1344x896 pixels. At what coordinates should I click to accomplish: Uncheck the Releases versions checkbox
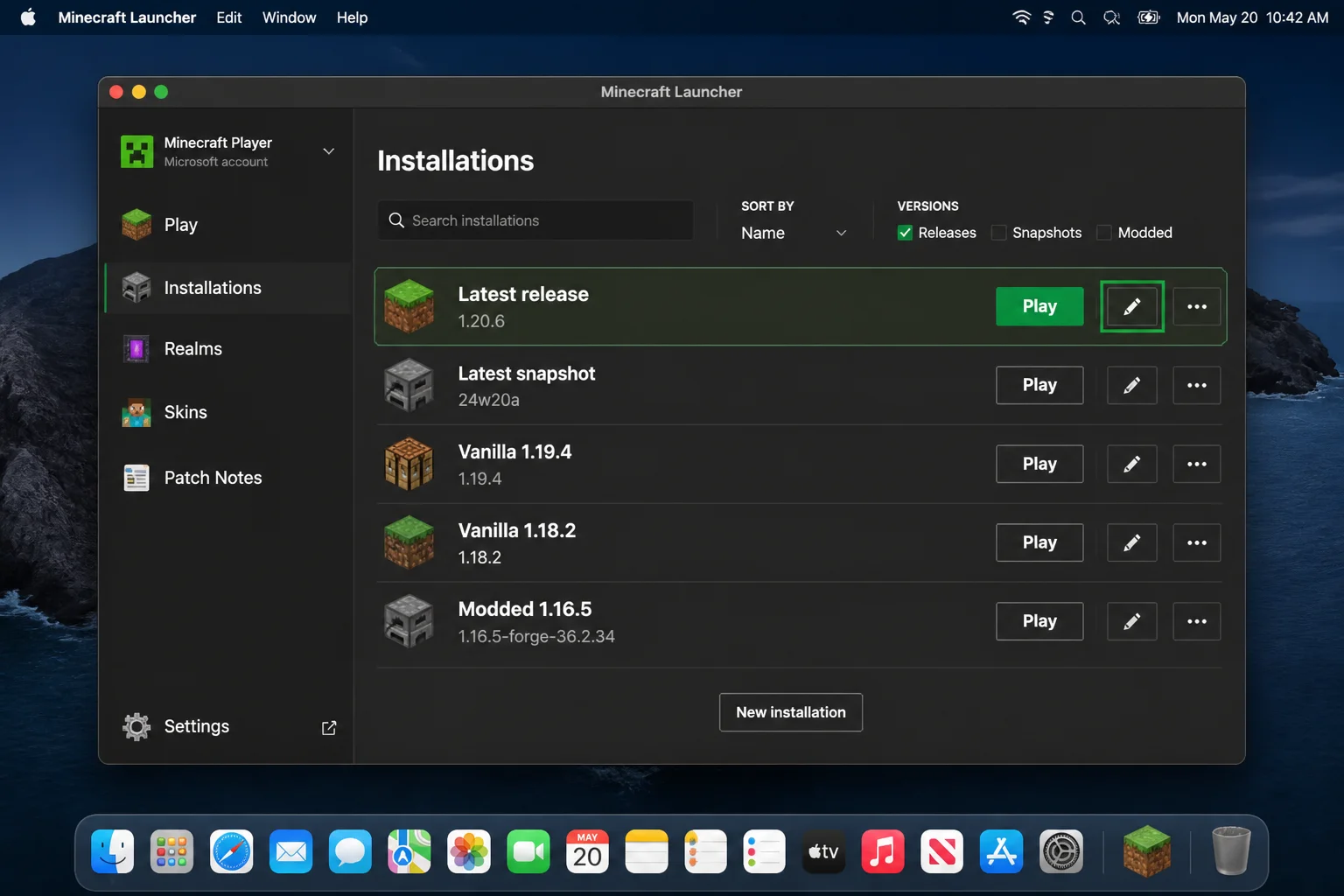[905, 233]
